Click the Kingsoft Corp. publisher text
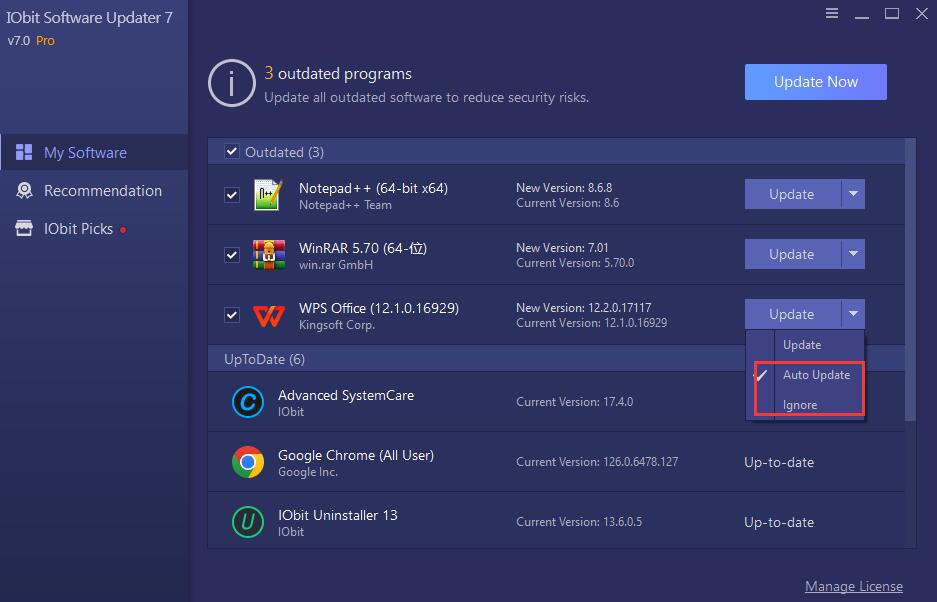The image size is (937, 602). (x=337, y=325)
